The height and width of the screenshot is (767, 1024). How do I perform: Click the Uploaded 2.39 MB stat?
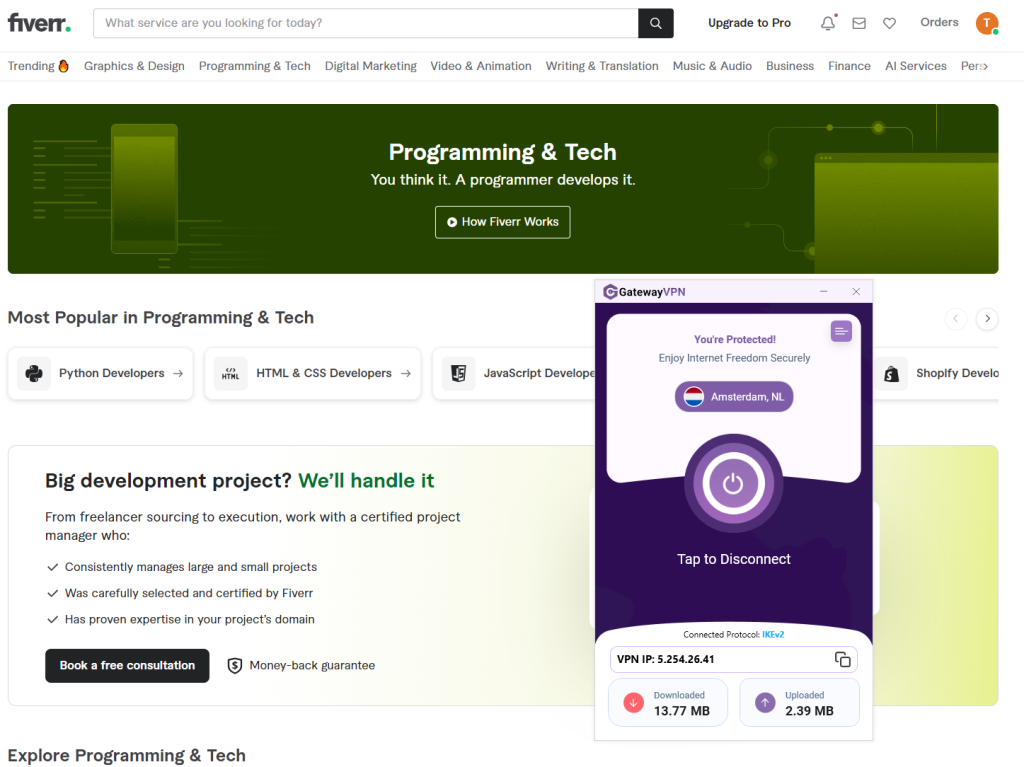799,702
